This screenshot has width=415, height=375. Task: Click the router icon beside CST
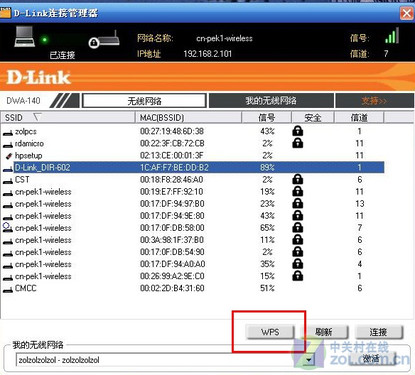8,181
